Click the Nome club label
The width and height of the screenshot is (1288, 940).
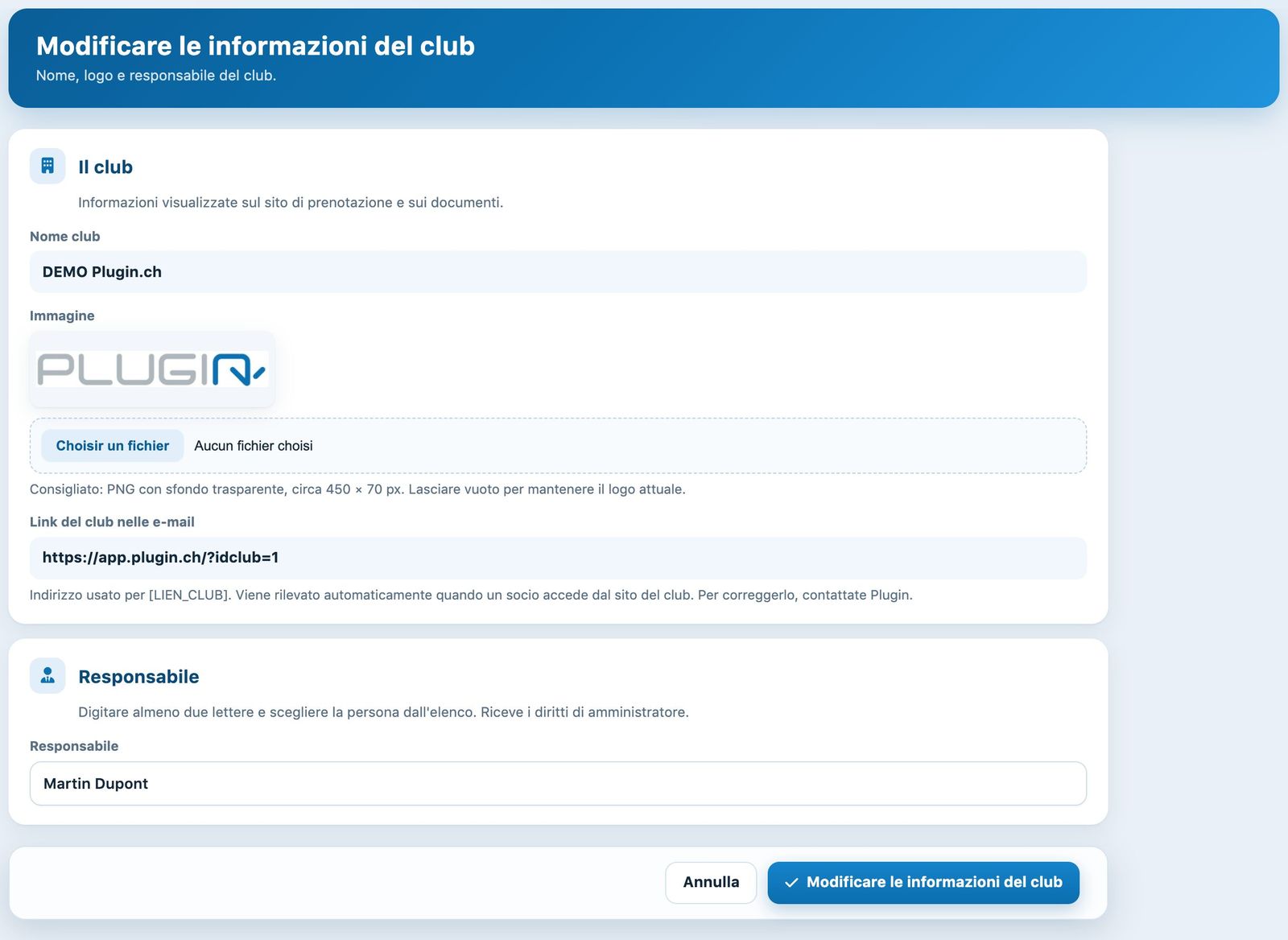coord(65,237)
